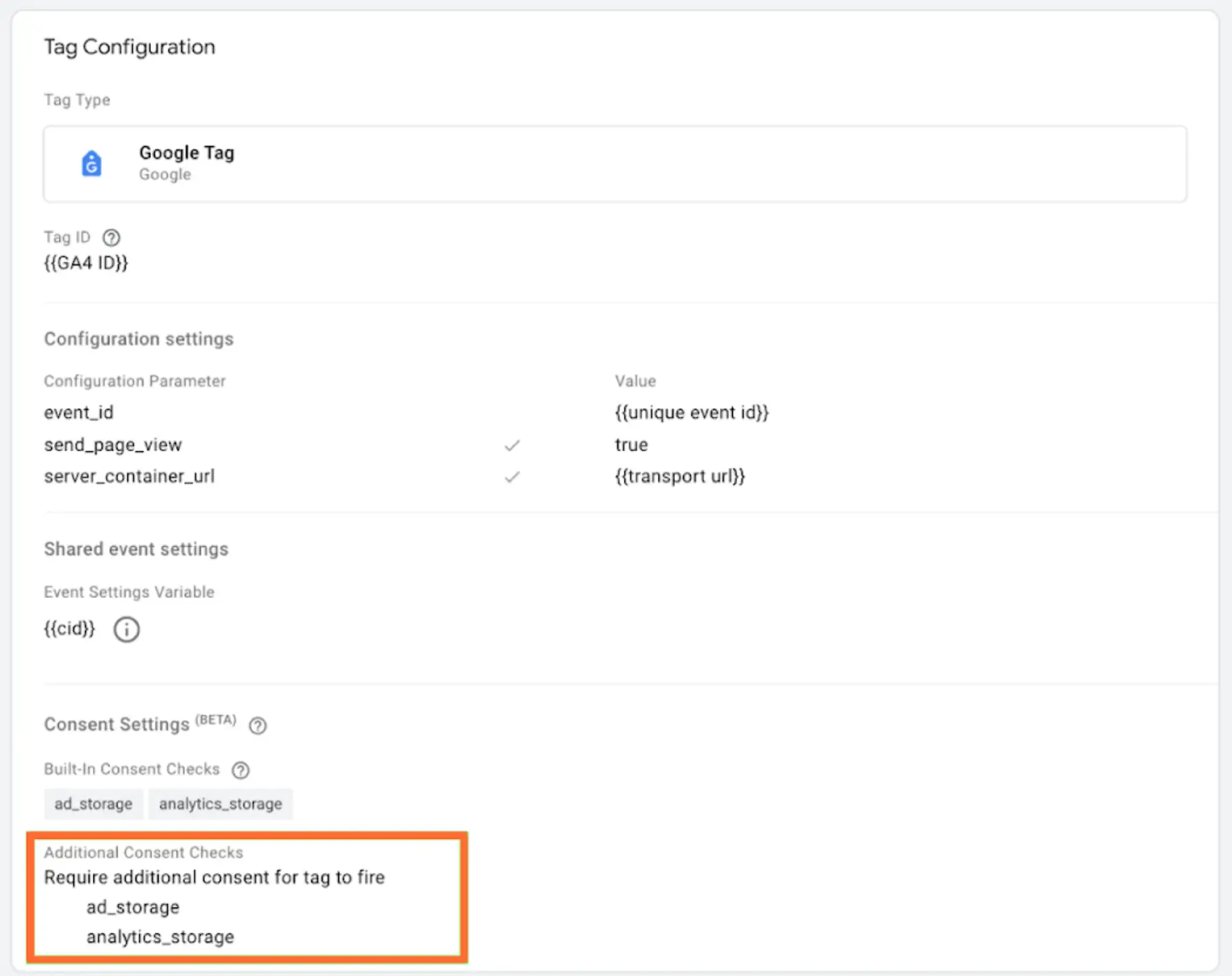
Task: Click the 'true' value
Action: click(631, 445)
